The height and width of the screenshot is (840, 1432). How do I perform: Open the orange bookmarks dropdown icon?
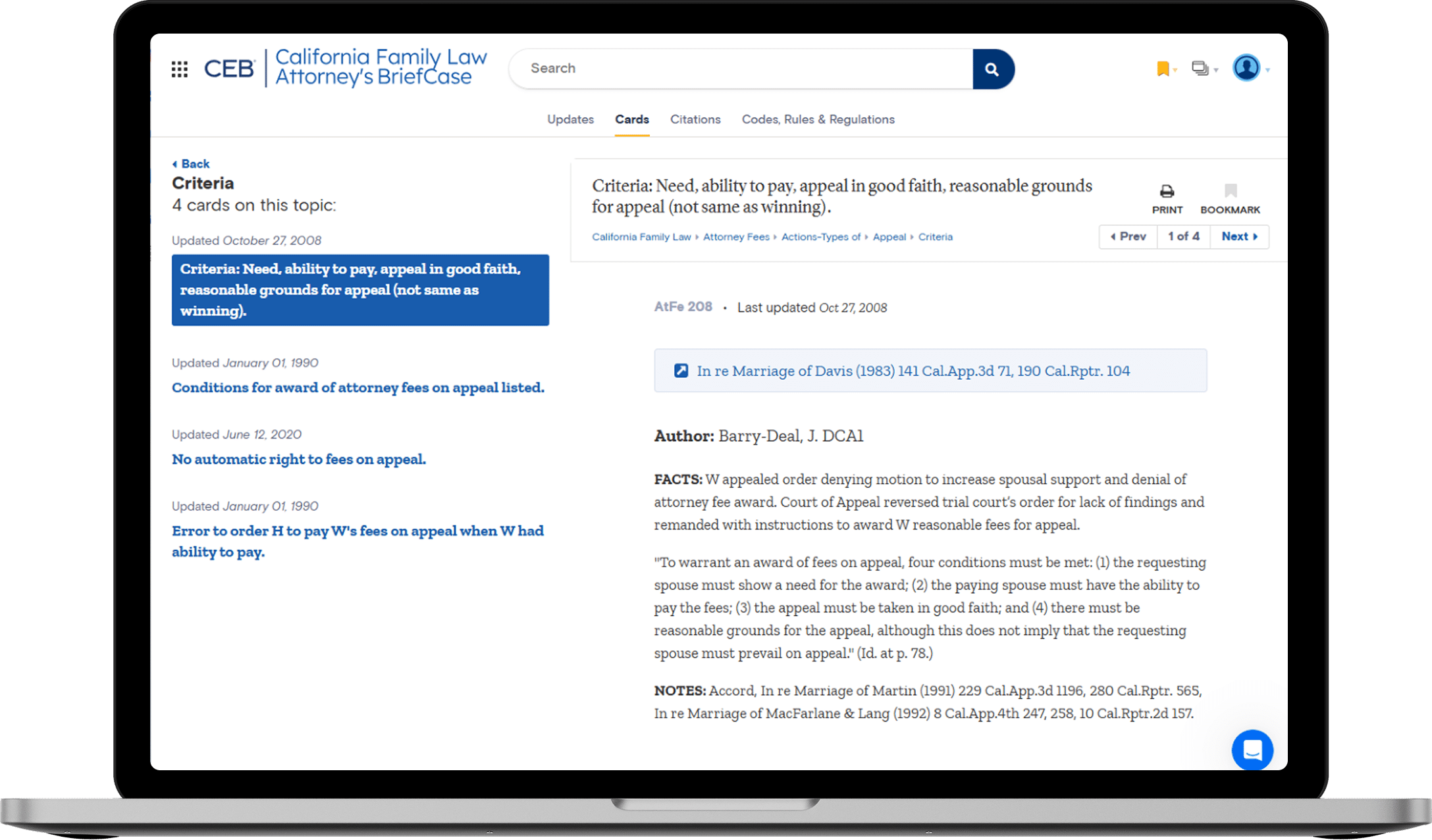[x=1163, y=68]
